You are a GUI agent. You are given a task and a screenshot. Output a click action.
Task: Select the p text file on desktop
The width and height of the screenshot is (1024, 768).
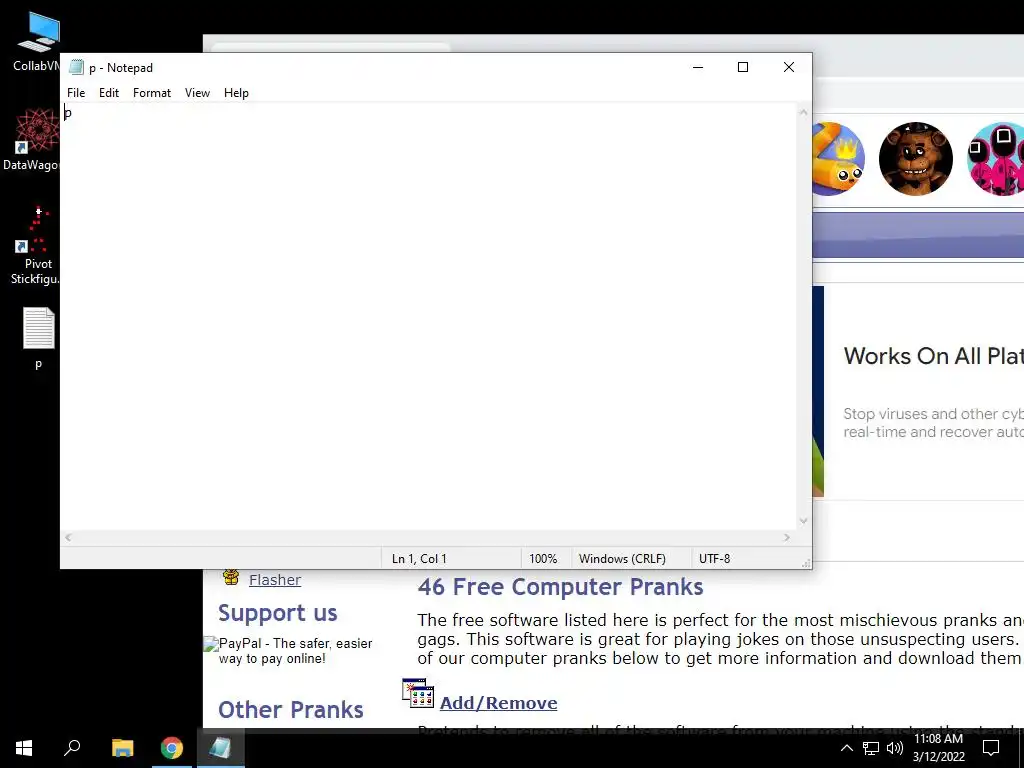click(38, 338)
